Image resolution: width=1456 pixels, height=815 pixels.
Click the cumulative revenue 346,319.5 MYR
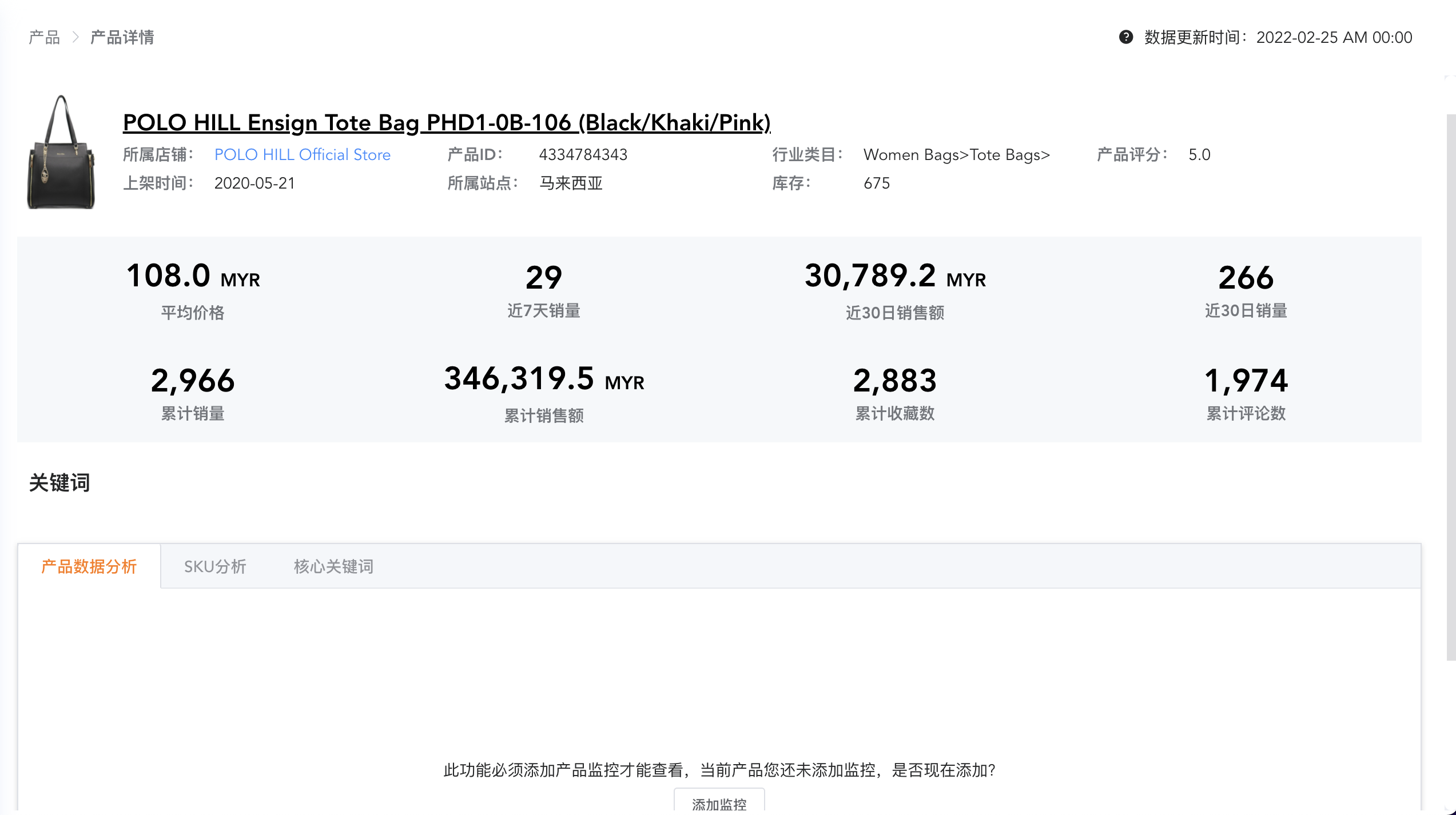point(544,379)
